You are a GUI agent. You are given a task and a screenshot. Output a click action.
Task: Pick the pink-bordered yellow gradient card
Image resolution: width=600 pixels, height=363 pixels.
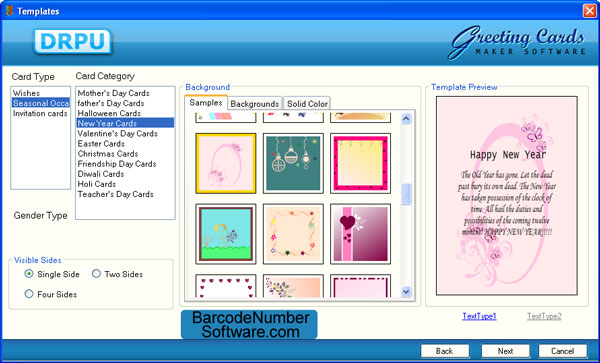tap(360, 163)
